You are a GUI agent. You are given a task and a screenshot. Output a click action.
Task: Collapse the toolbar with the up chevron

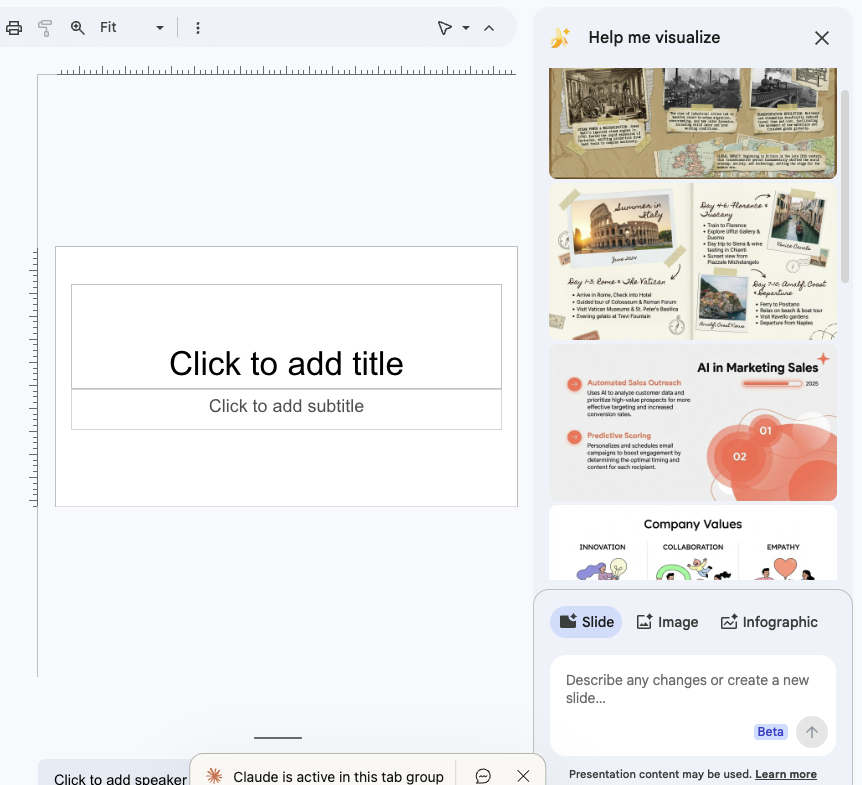tap(489, 28)
